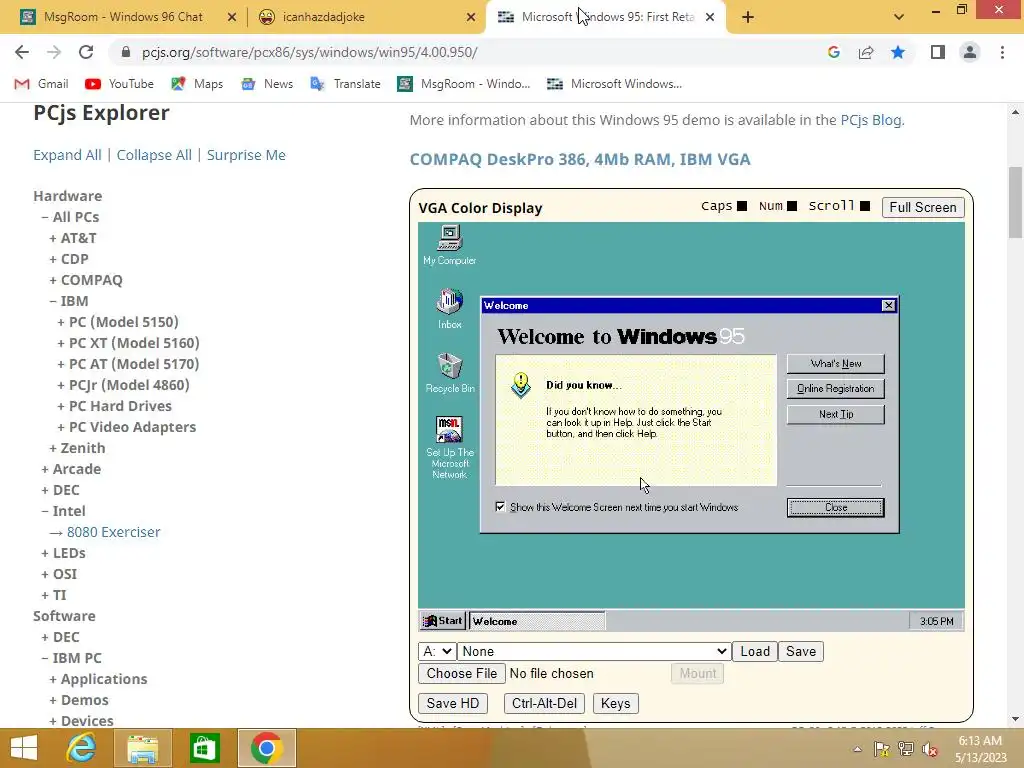1024x768 pixels.
Task: Open new browser tab with plus
Action: pyautogui.click(x=748, y=17)
